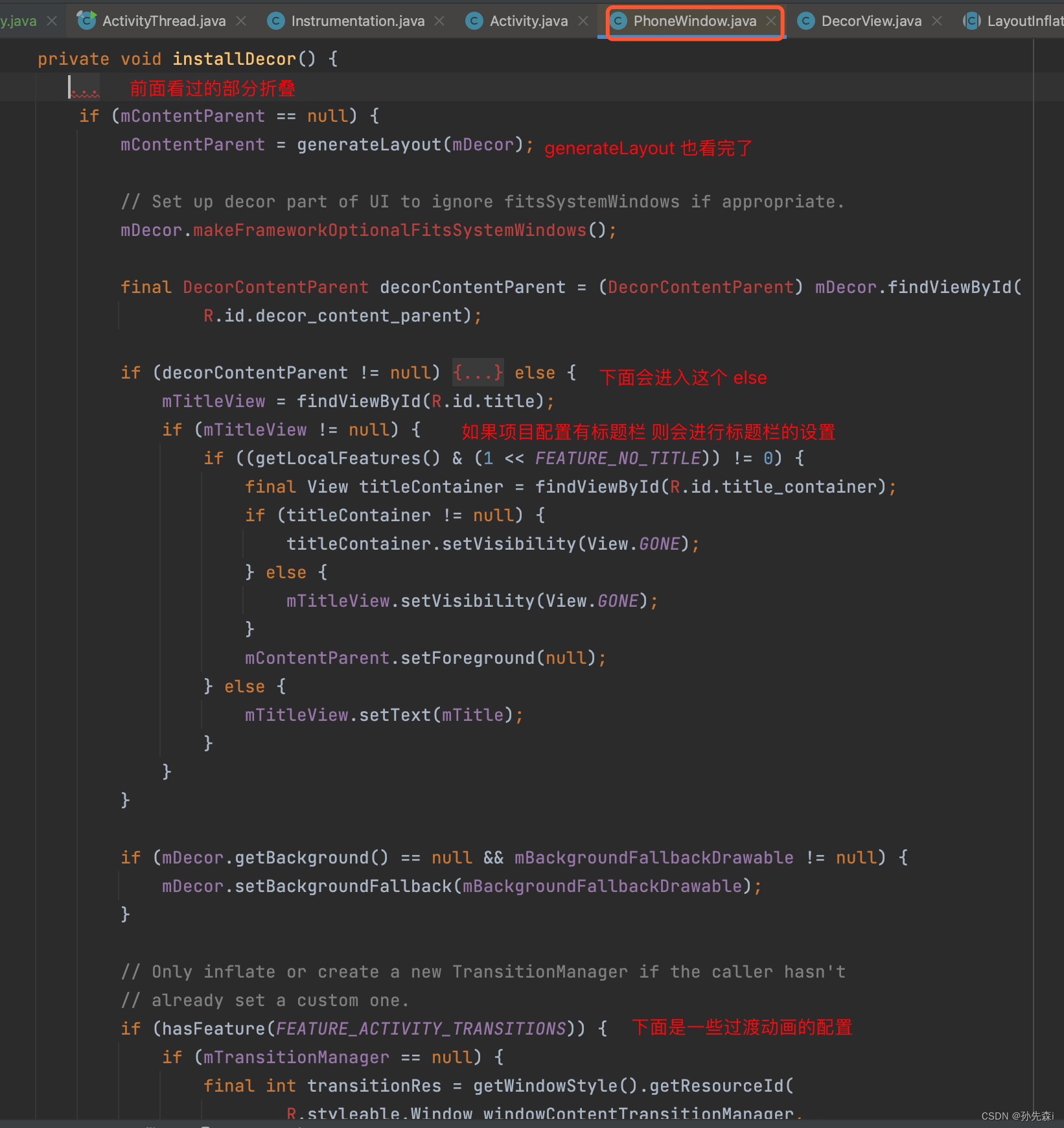1064x1128 pixels.
Task: Click titleContainer.setVisibility call
Action: [493, 543]
